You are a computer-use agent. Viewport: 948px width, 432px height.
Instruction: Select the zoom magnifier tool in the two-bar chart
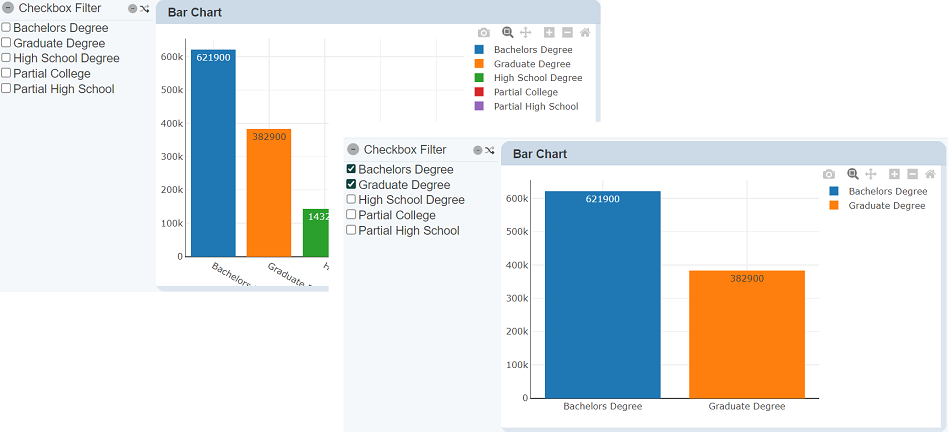point(853,174)
